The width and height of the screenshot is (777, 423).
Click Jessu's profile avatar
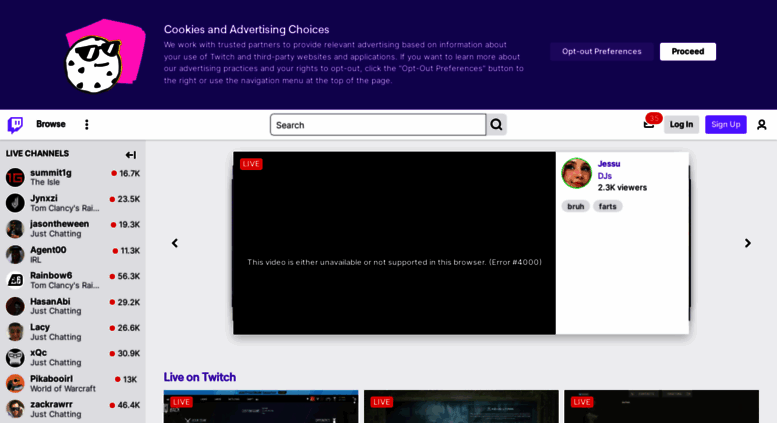click(x=576, y=173)
